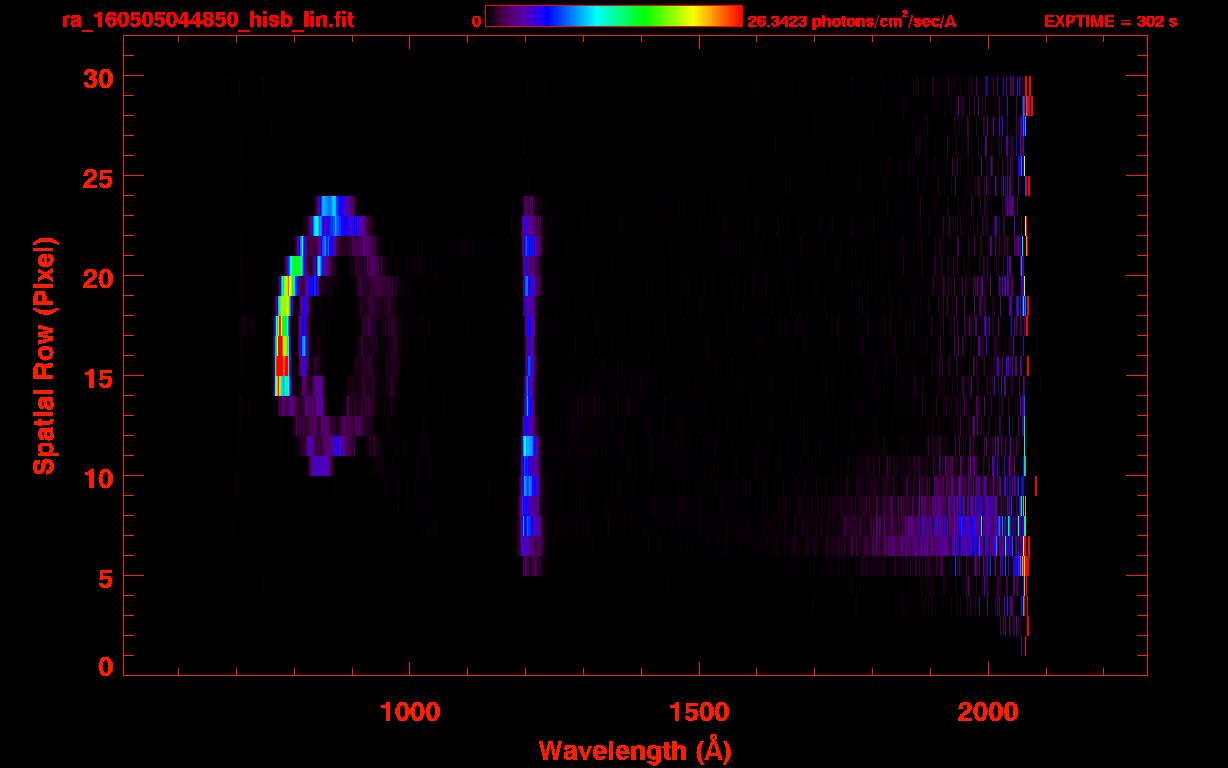1228x768 pixels.
Task: Click the y-axis tick label 10
Action: [x=97, y=477]
